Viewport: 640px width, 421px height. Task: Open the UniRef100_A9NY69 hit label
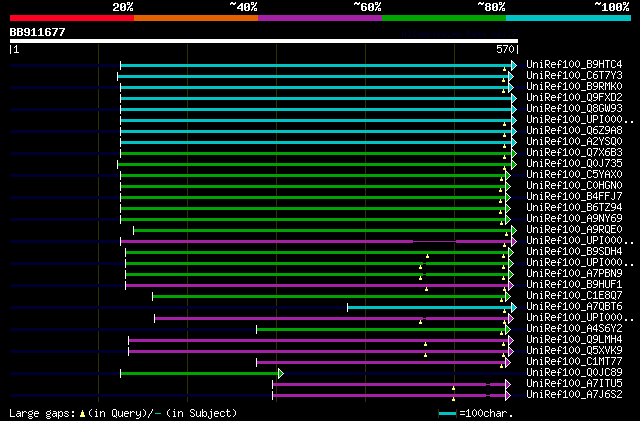[574, 218]
